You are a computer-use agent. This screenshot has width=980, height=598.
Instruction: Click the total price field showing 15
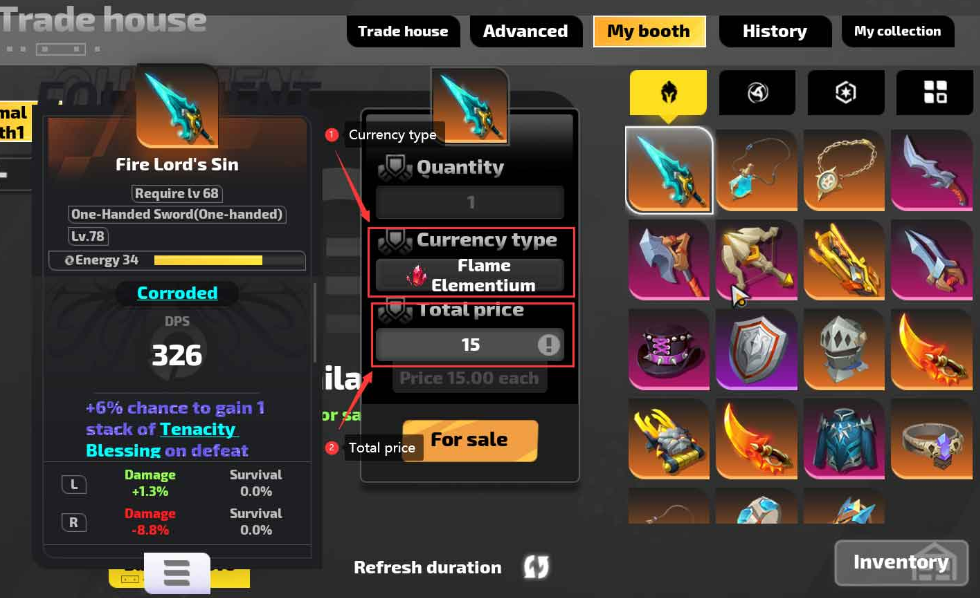click(470, 344)
